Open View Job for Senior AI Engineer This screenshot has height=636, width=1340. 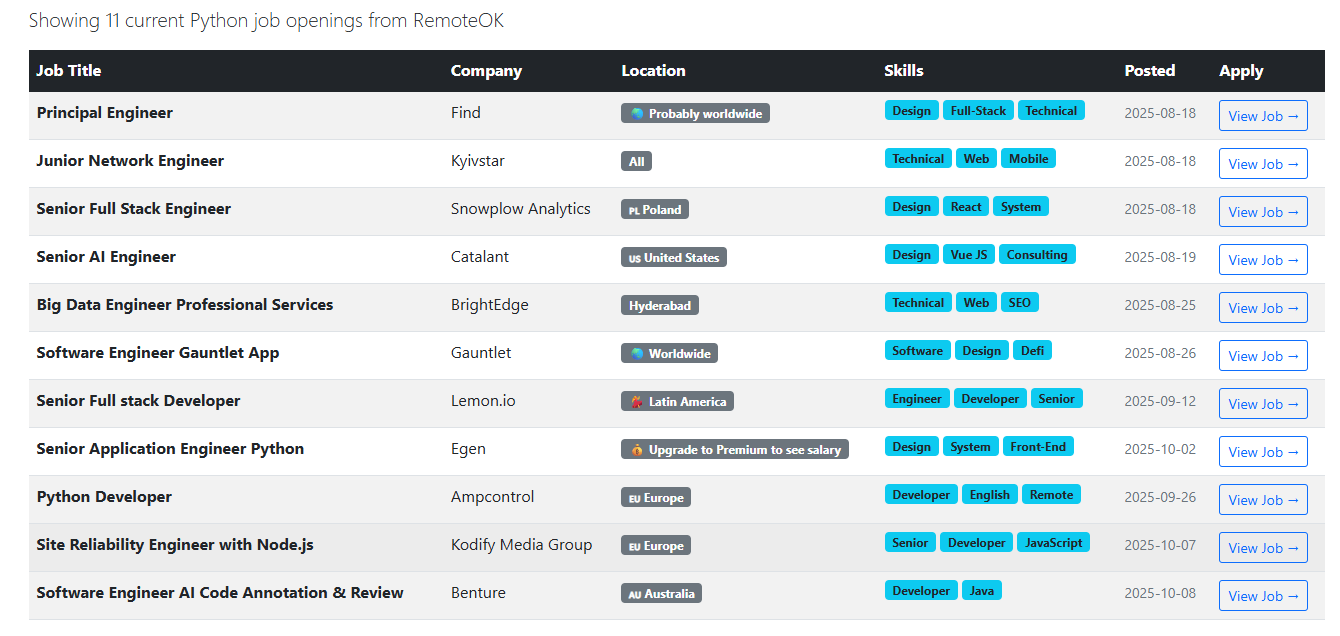pos(1263,260)
